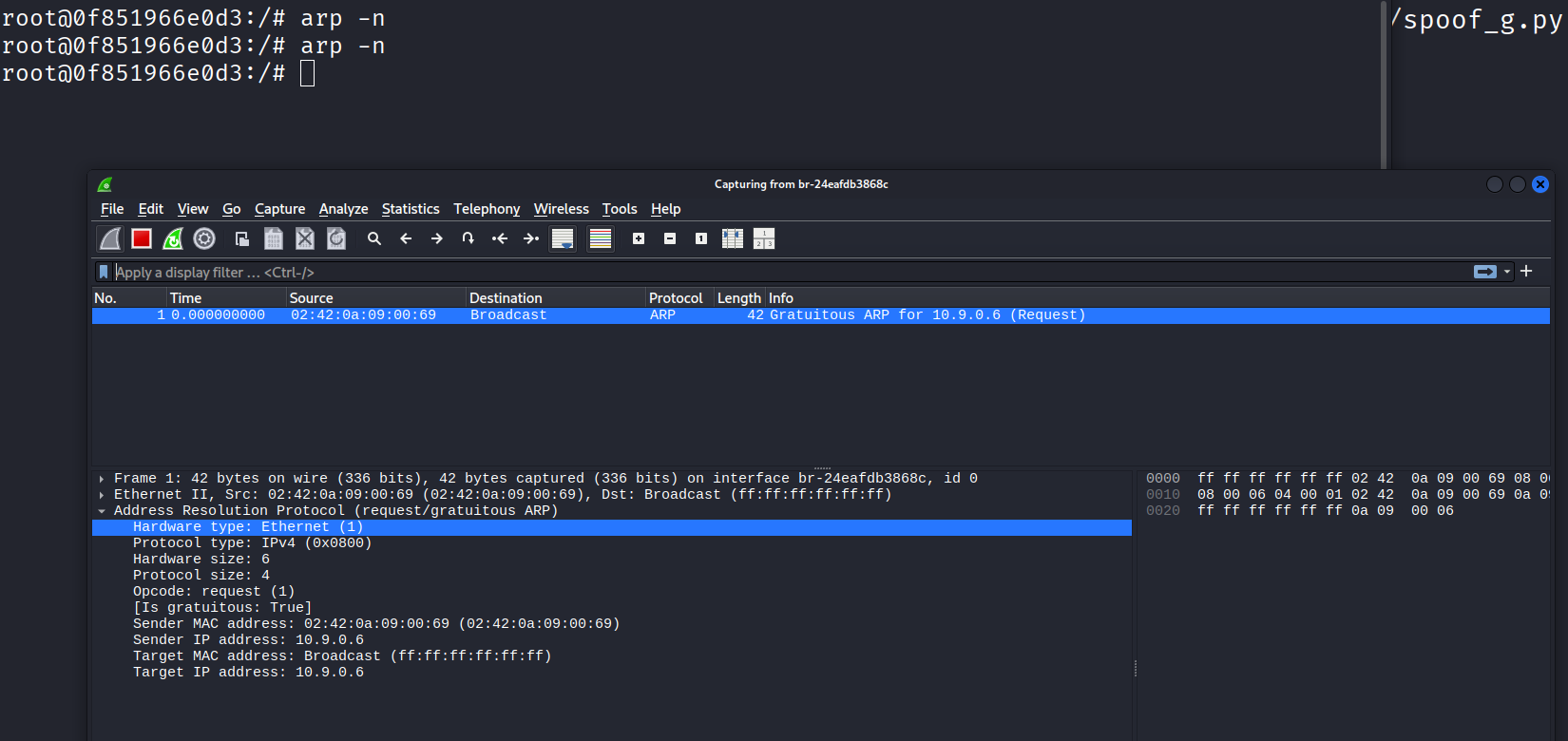
Task: Click the apply filter arrow button
Action: tap(1484, 272)
